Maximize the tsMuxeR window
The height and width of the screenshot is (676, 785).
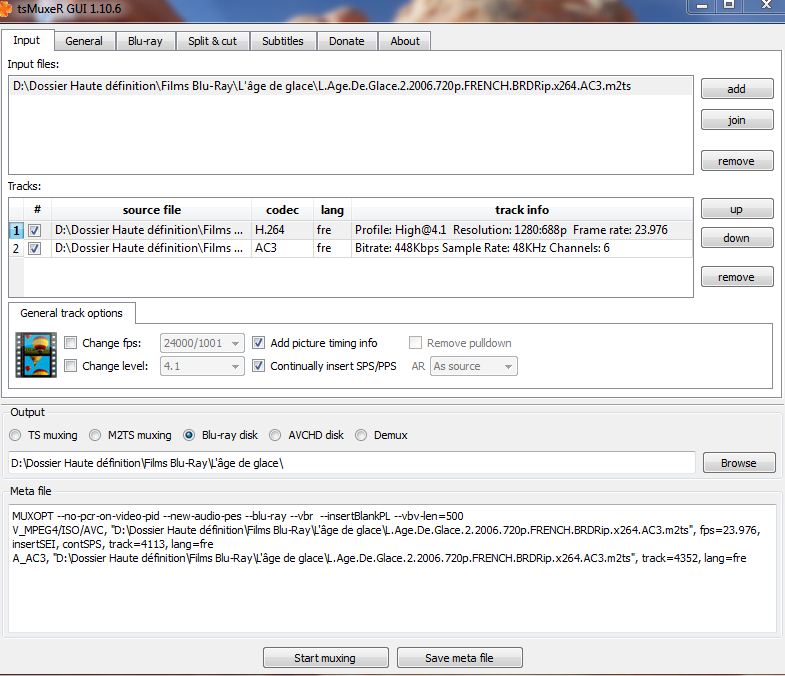tap(729, 6)
